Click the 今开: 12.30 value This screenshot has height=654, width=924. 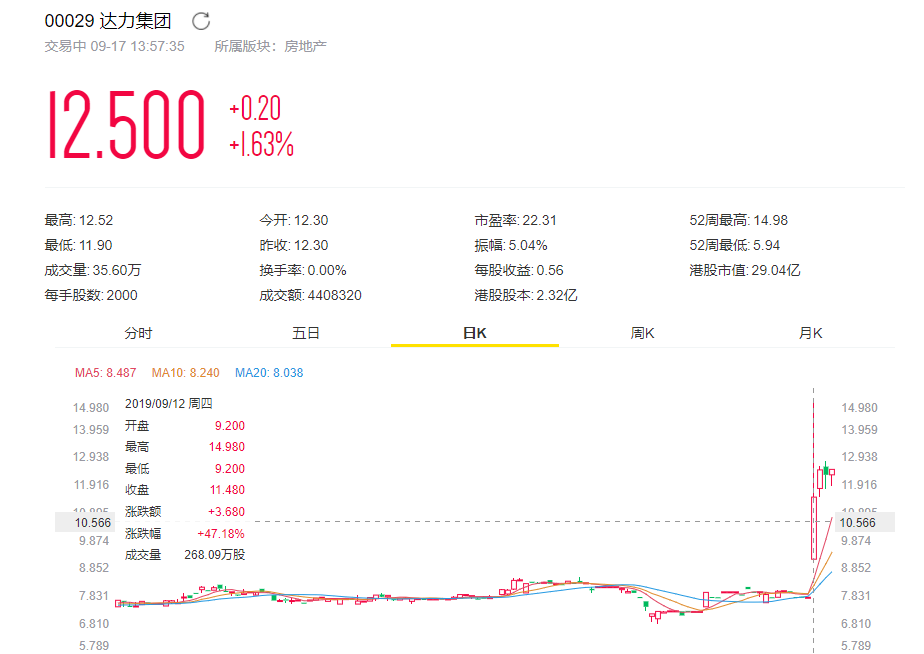pos(293,220)
